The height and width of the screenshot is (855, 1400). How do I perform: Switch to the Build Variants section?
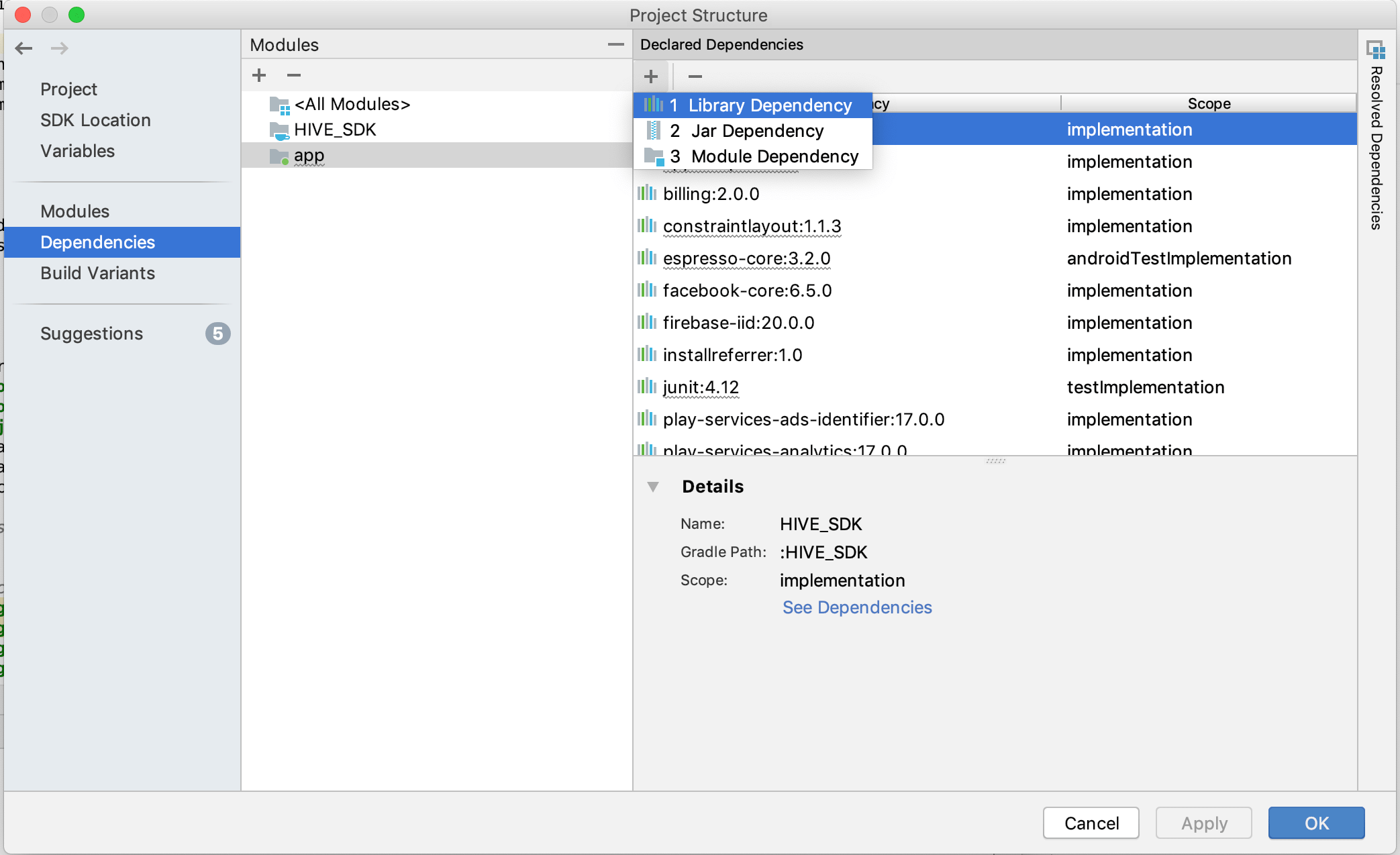click(x=98, y=273)
